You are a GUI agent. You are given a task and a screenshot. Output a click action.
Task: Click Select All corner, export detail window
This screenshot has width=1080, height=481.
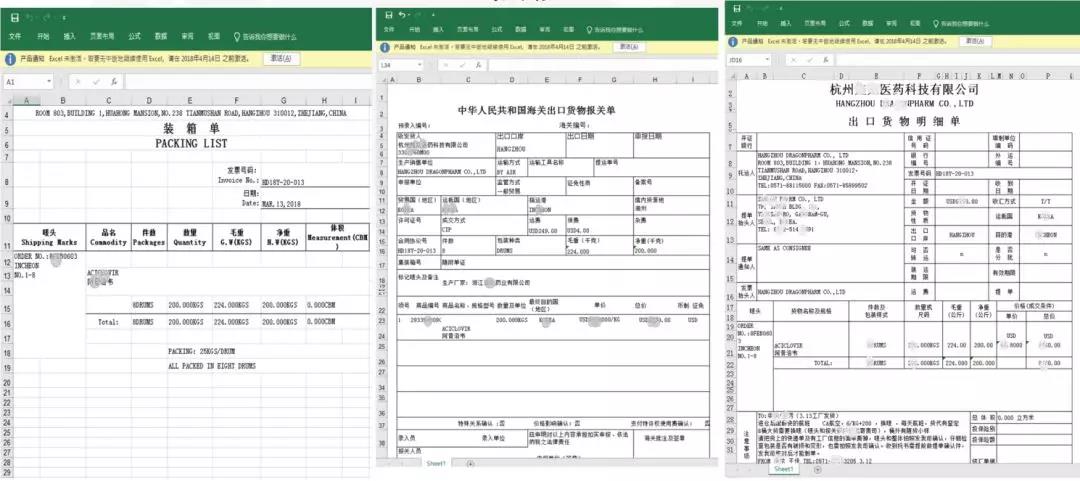[732, 76]
